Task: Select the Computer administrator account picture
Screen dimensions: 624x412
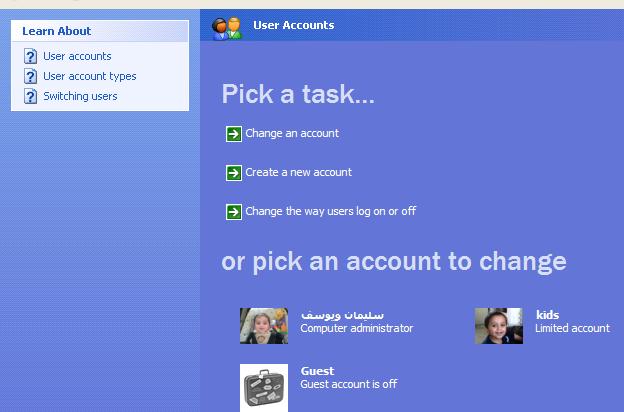Action: point(264,326)
